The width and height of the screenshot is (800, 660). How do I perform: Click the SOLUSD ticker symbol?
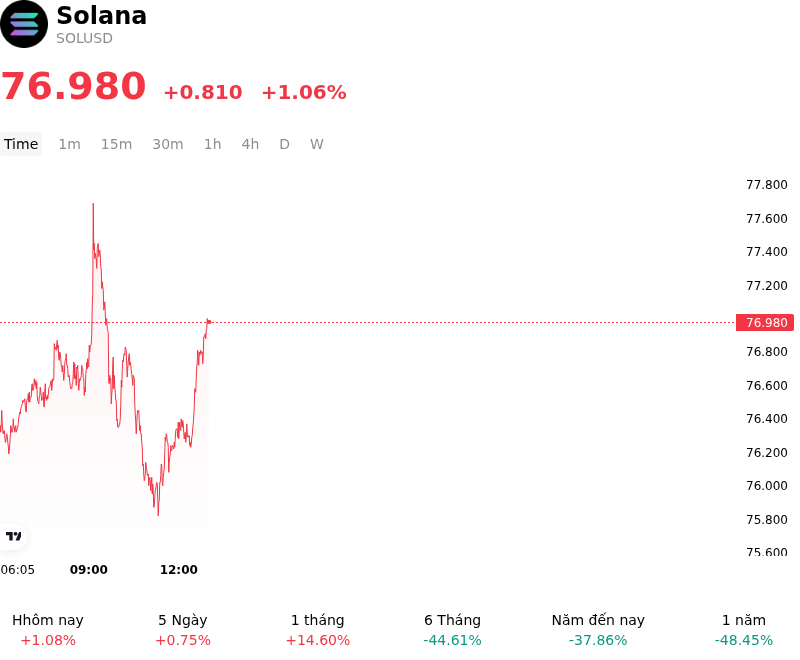(x=84, y=38)
